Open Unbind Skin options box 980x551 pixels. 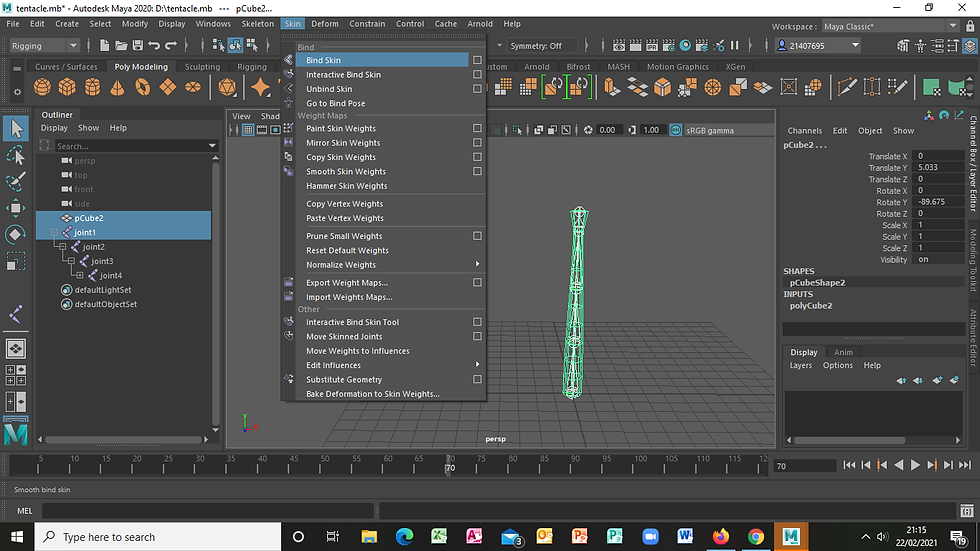(477, 89)
